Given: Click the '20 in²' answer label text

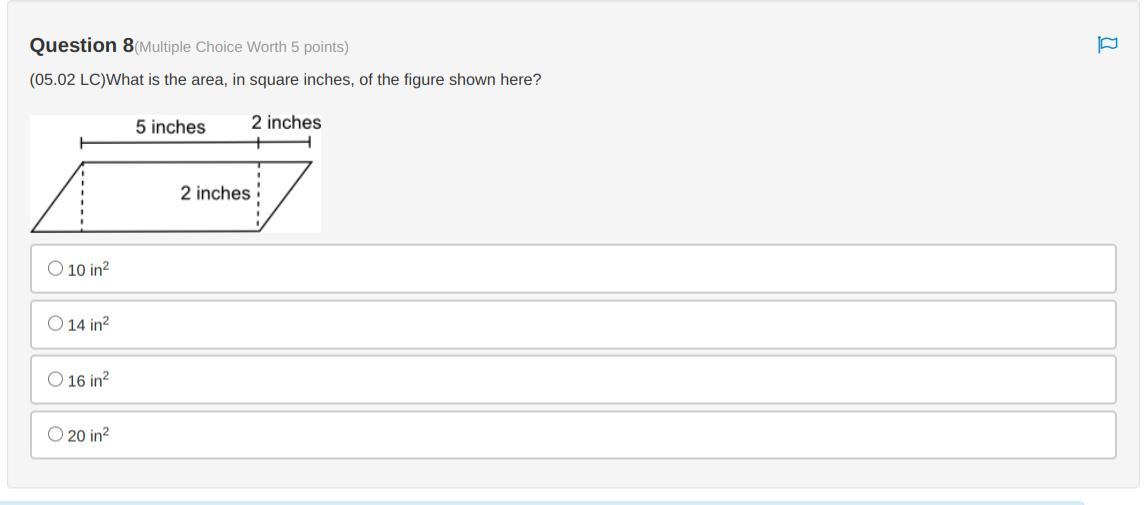Looking at the screenshot, I should tap(88, 435).
